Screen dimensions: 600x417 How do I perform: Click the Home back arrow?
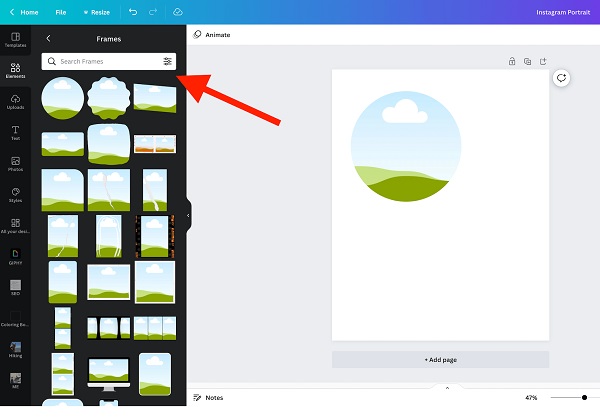pyautogui.click(x=12, y=12)
